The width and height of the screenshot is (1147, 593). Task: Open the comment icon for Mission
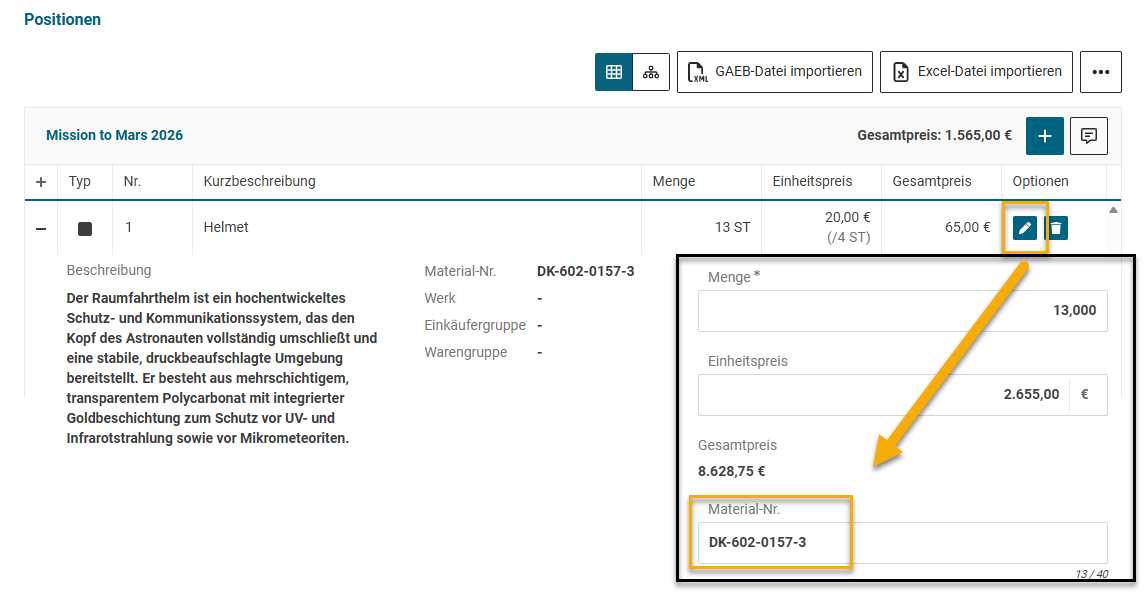tap(1089, 136)
